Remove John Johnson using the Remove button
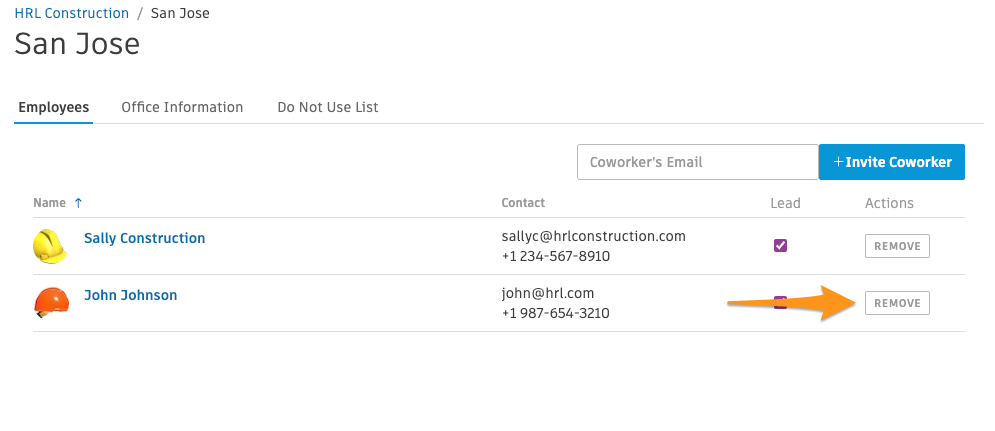 [897, 303]
